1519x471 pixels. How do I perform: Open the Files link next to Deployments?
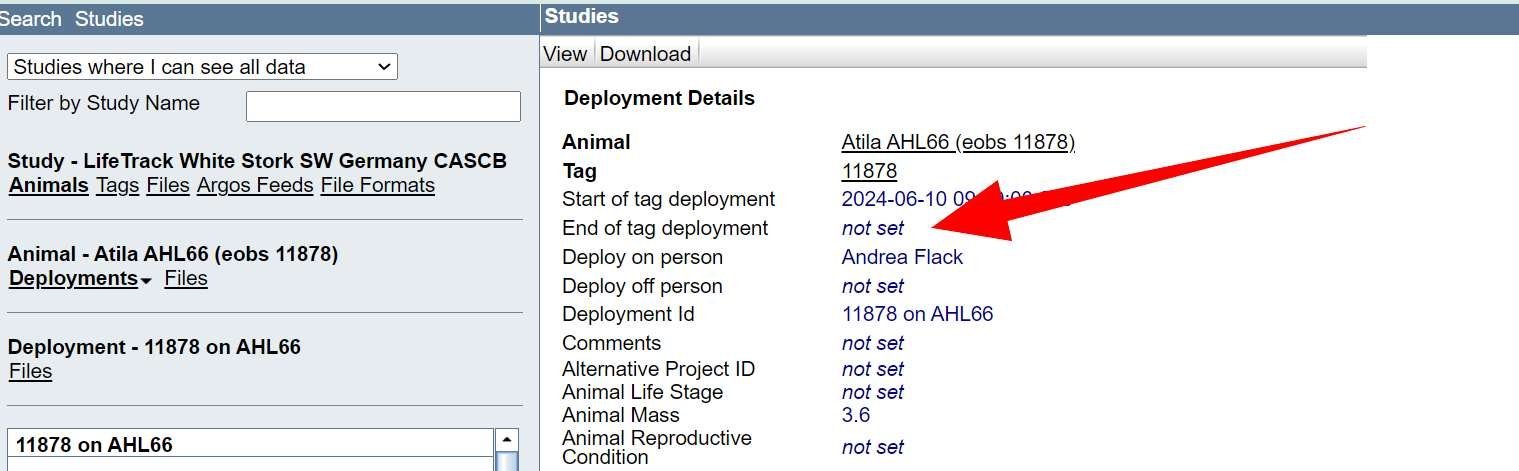tap(186, 278)
